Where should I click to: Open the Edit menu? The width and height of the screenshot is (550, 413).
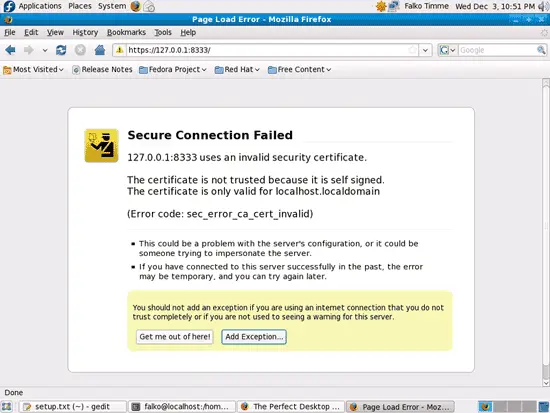point(31,32)
